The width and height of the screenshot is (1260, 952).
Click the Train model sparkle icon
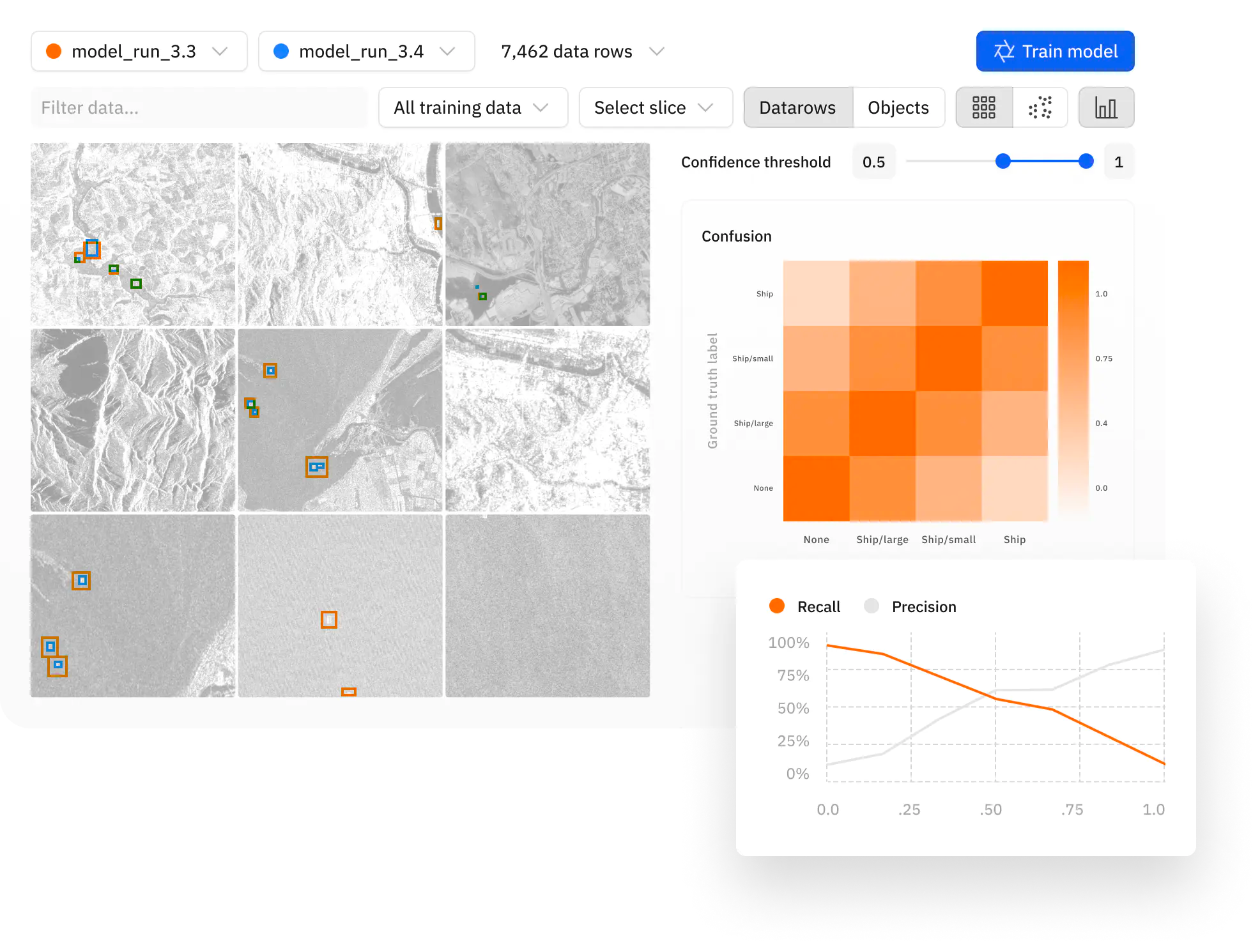pos(1004,51)
